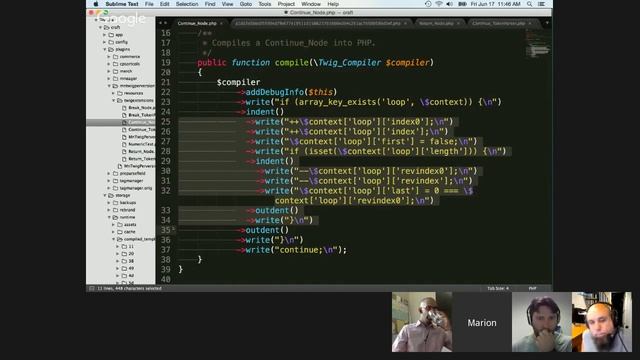Open the Apple menu

96,4
